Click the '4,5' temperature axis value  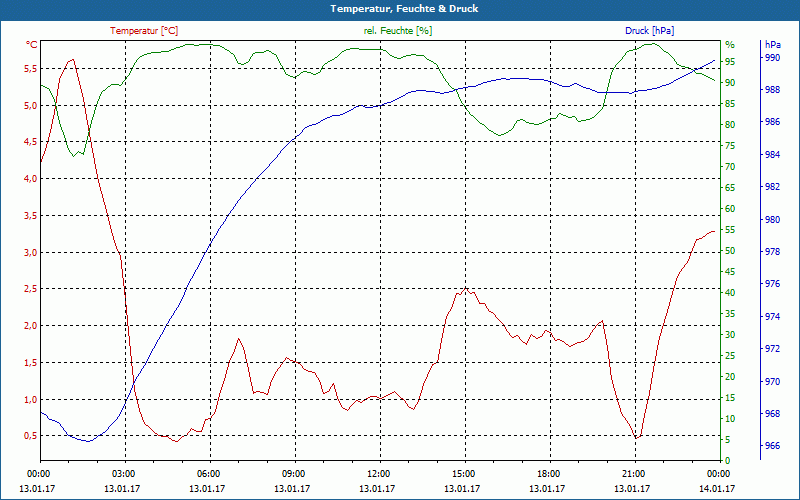click(x=32, y=142)
